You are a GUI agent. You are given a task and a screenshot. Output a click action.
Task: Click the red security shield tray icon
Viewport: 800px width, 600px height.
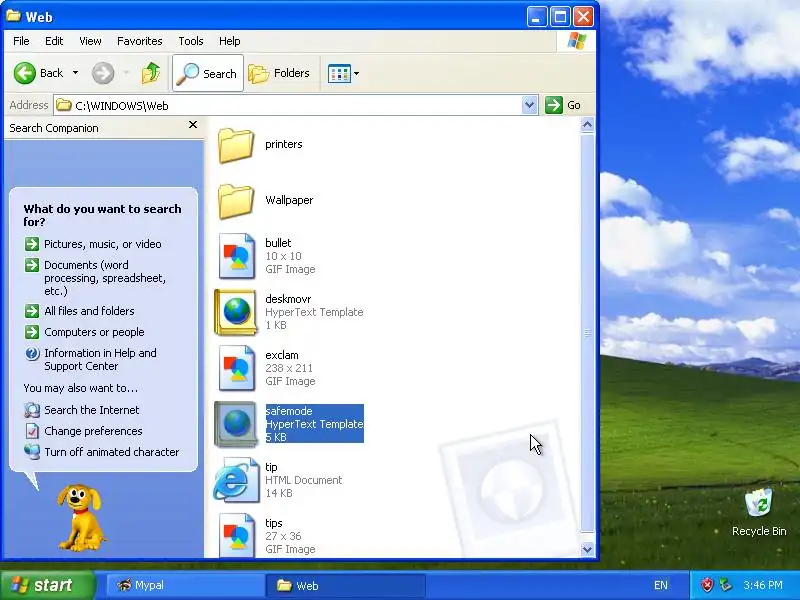point(707,585)
